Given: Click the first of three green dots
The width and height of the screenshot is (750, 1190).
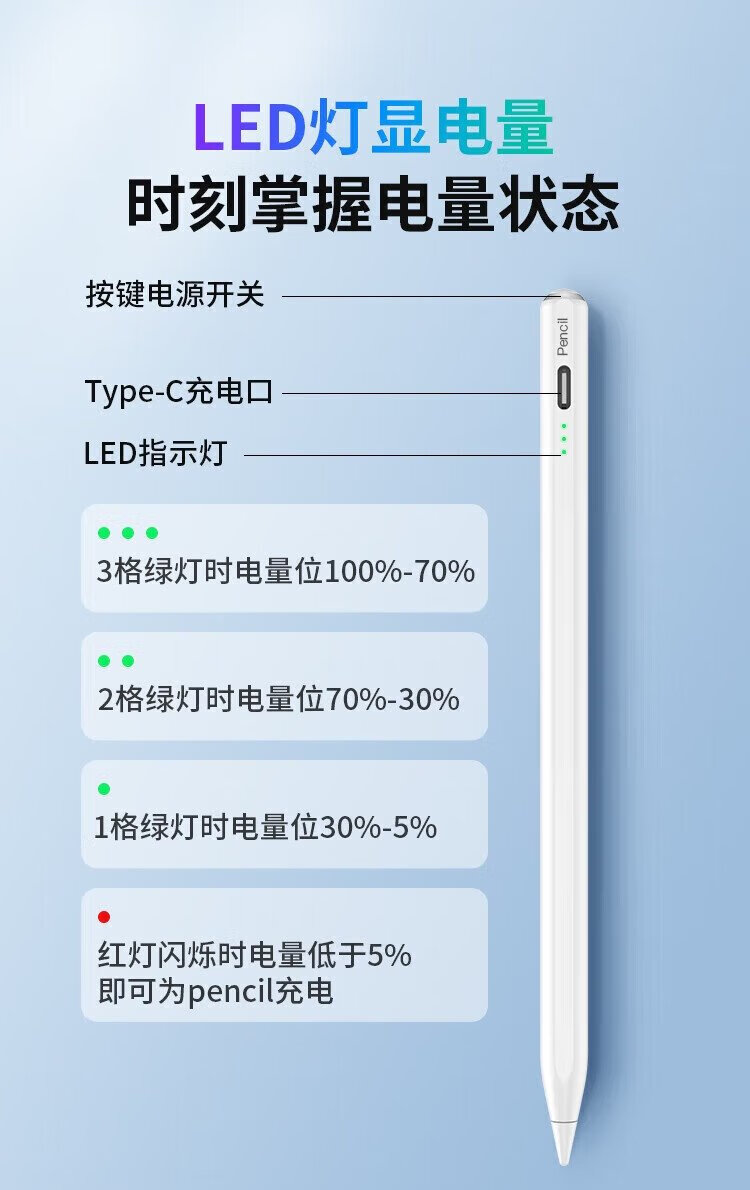Looking at the screenshot, I should (x=104, y=533).
